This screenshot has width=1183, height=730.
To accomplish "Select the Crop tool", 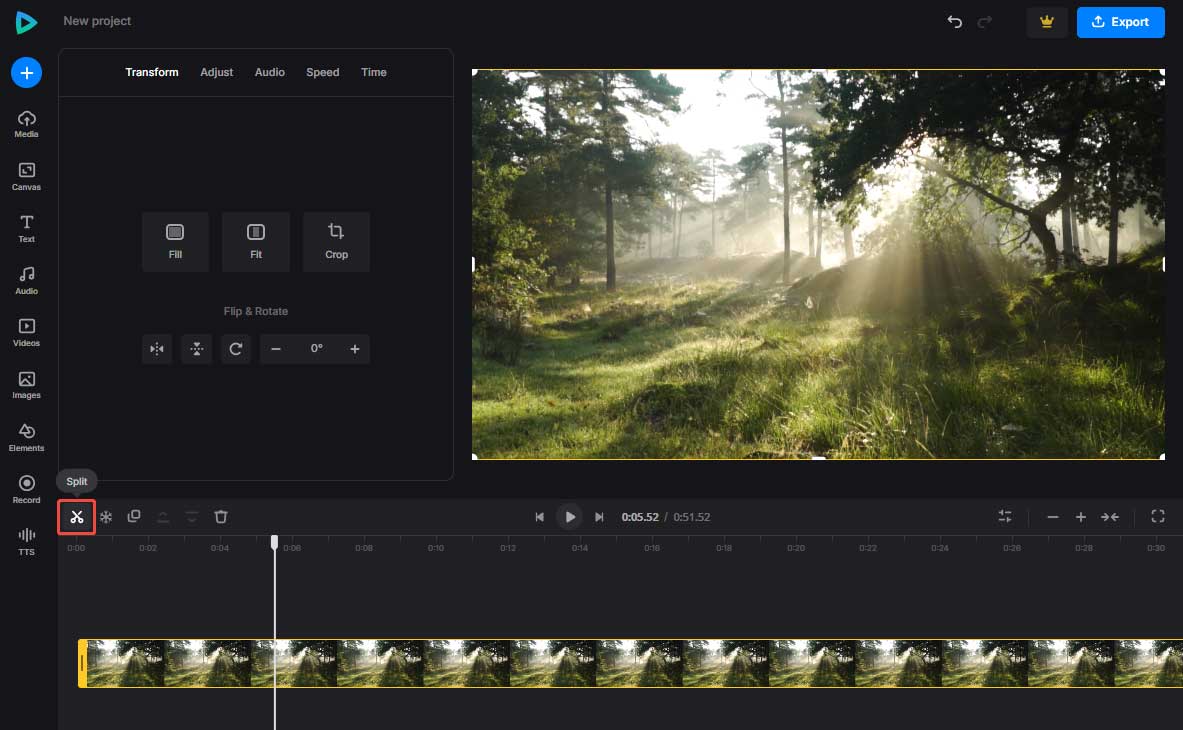I will [336, 241].
